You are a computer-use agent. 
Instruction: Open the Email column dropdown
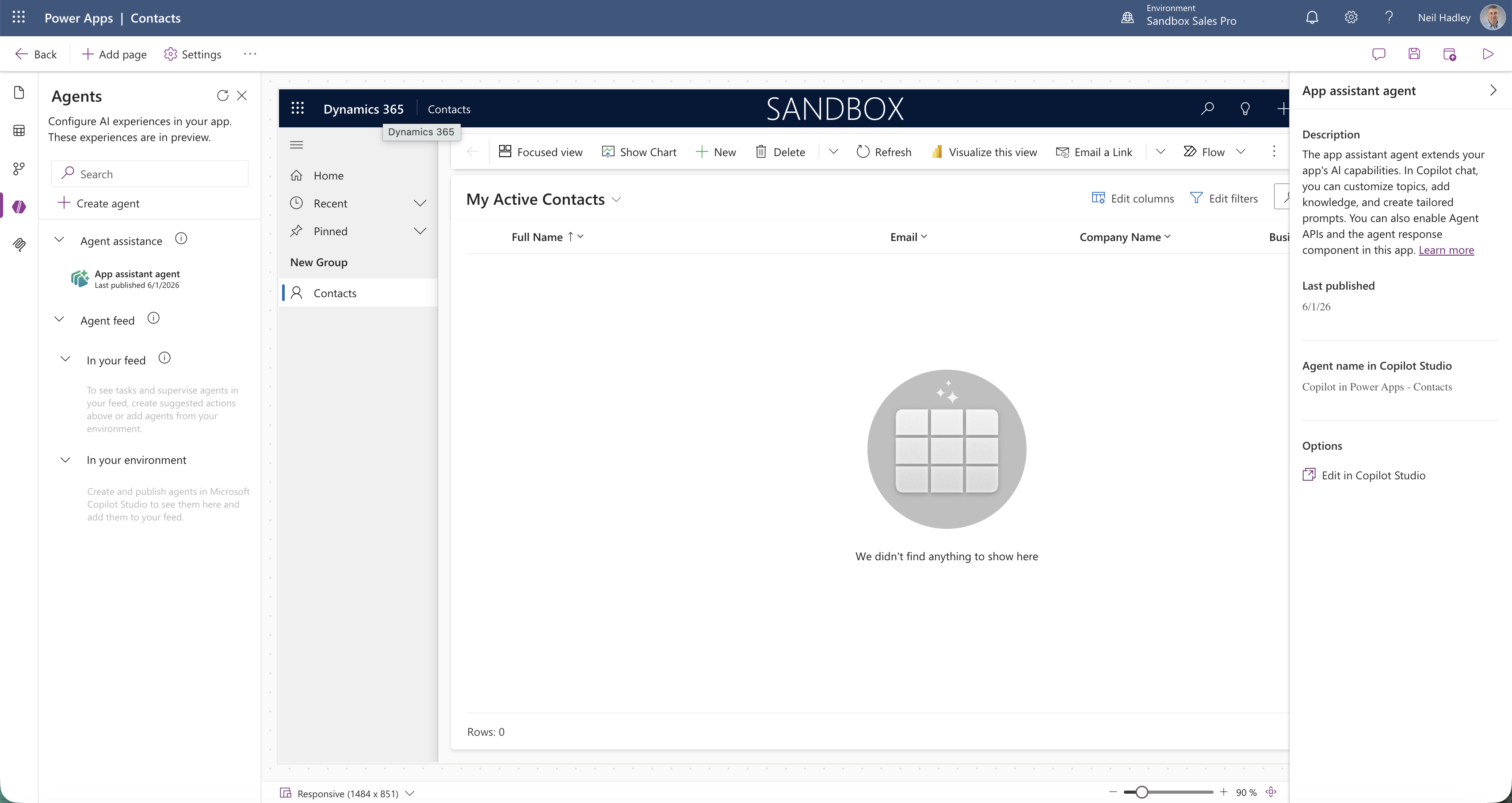924,237
